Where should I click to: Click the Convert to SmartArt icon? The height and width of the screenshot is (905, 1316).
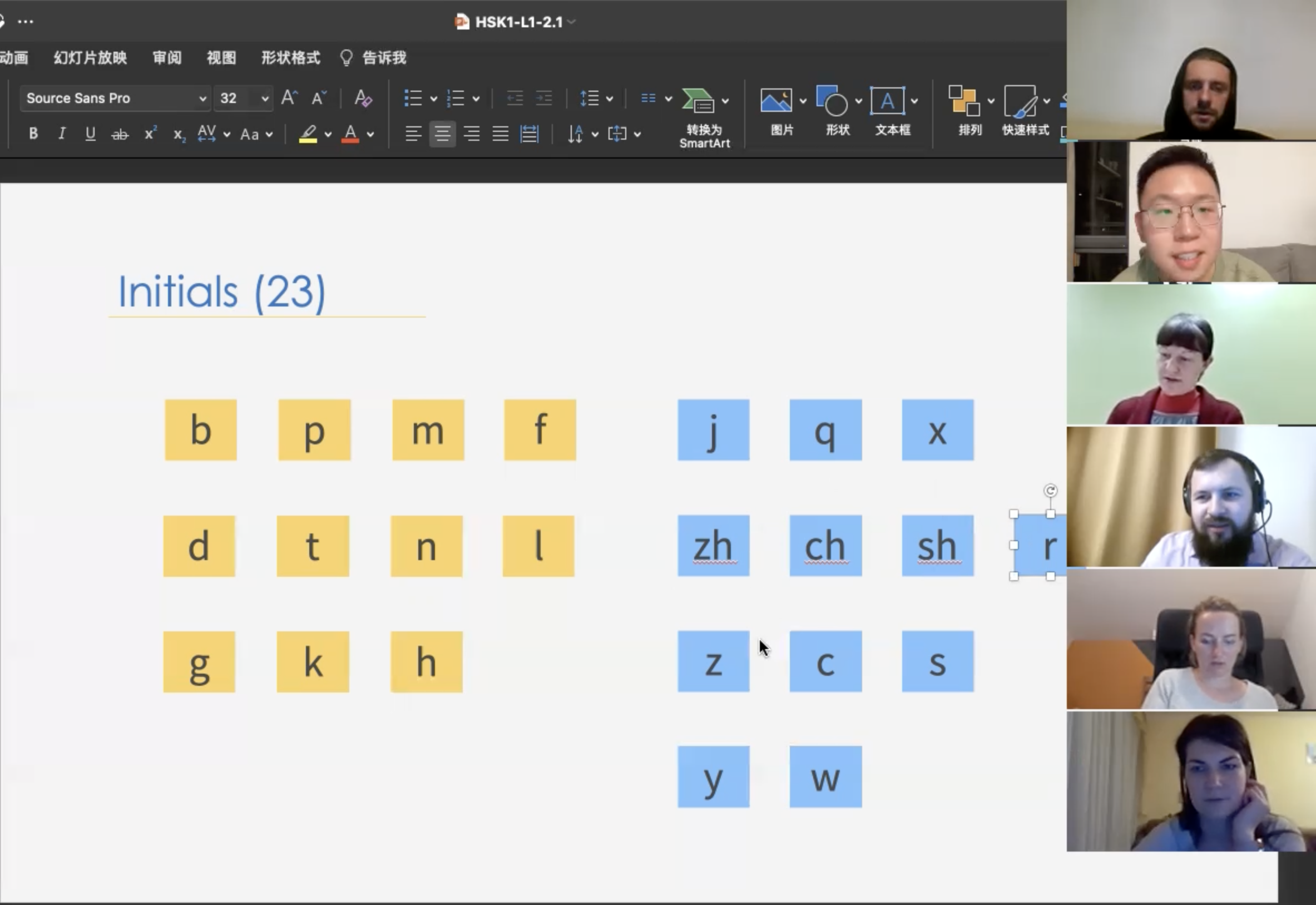[698, 101]
